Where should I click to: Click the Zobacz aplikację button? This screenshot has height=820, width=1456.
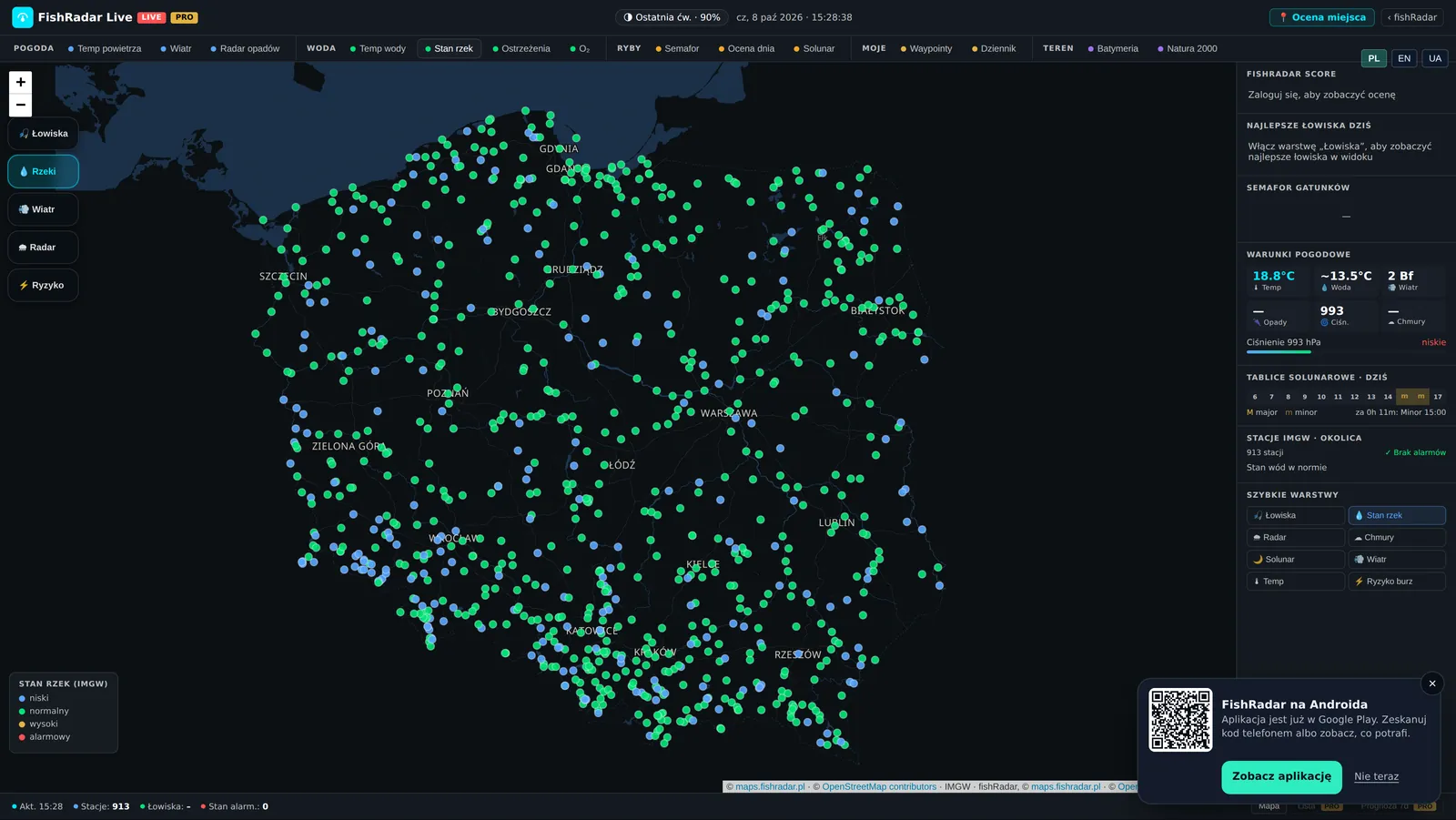pos(1281,776)
